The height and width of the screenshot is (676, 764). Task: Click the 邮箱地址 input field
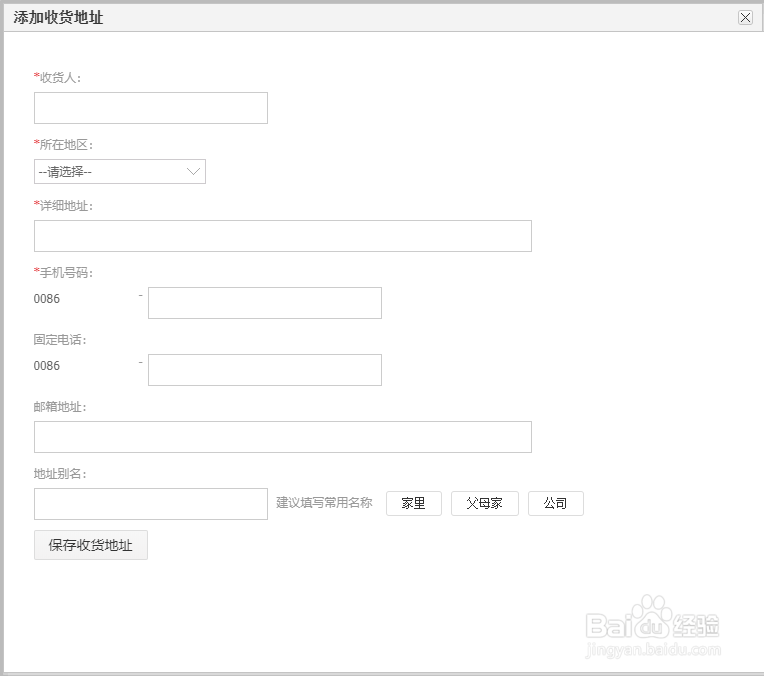pyautogui.click(x=283, y=437)
